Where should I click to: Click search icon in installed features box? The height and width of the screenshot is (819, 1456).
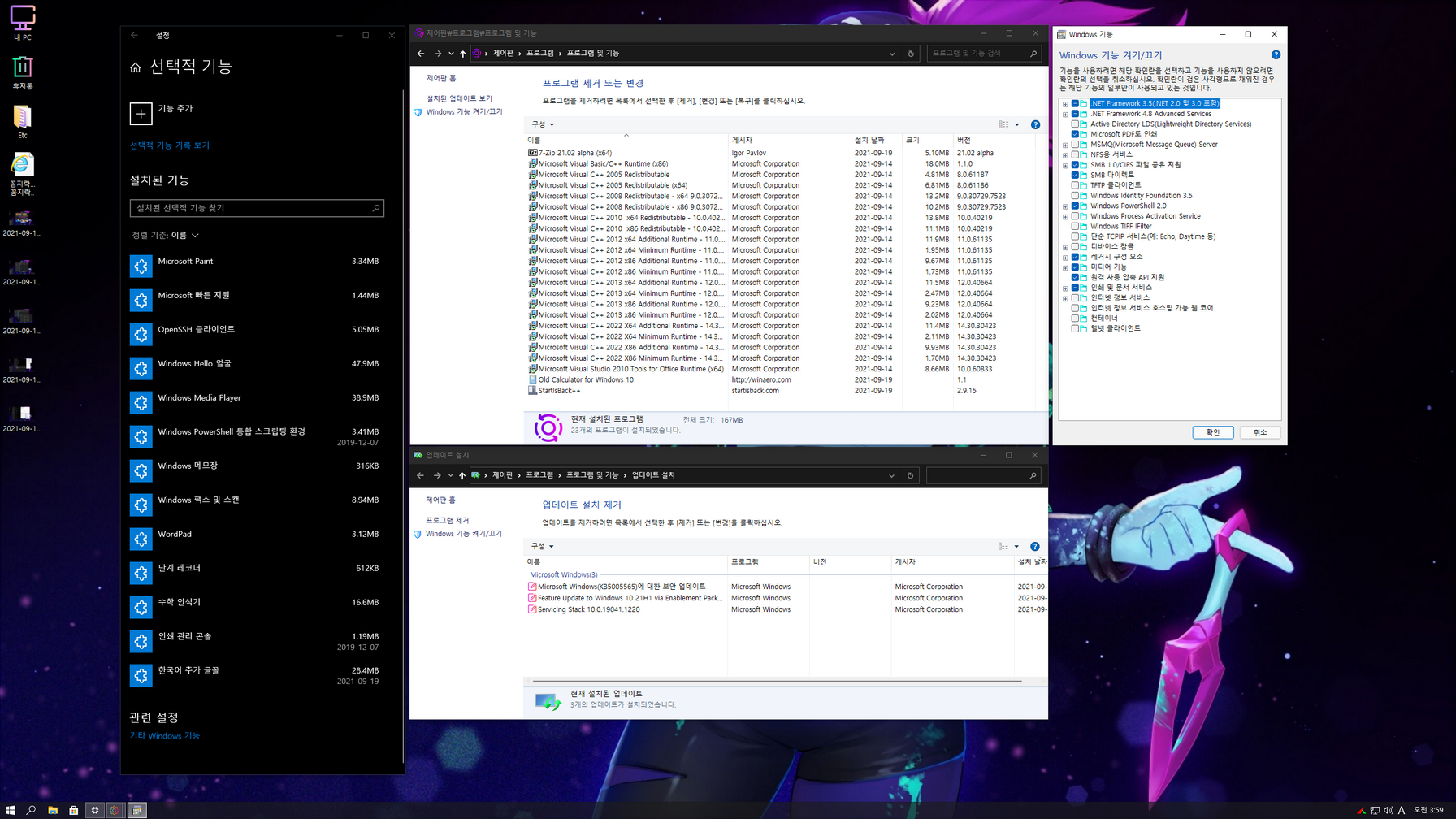375,208
